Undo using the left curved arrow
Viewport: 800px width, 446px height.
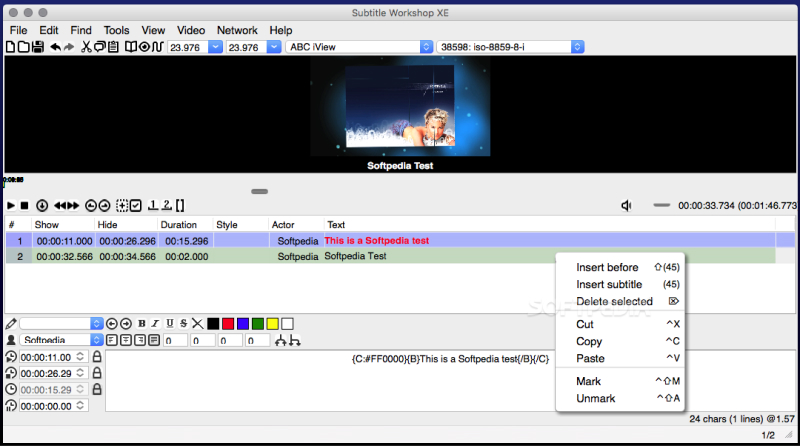(55, 47)
